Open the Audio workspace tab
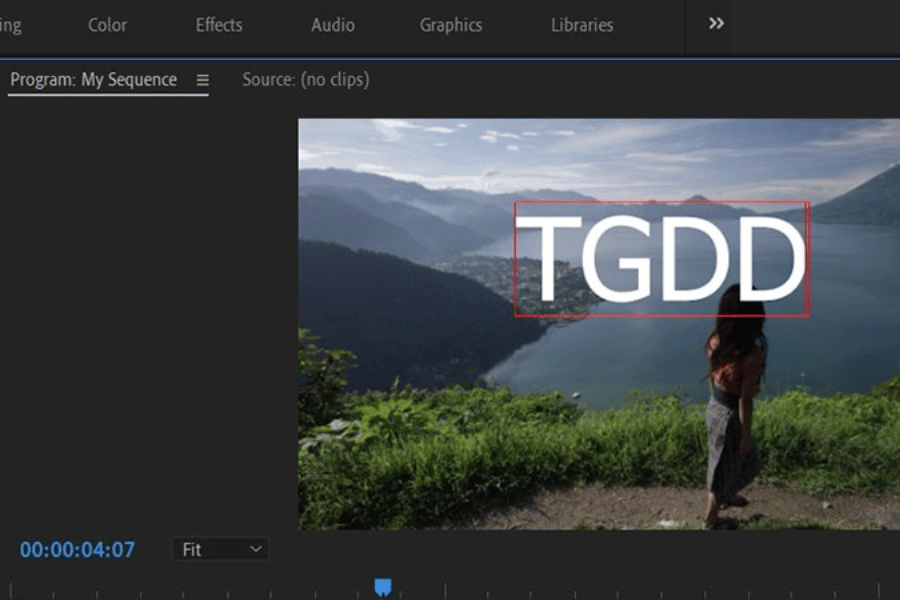 pos(333,25)
